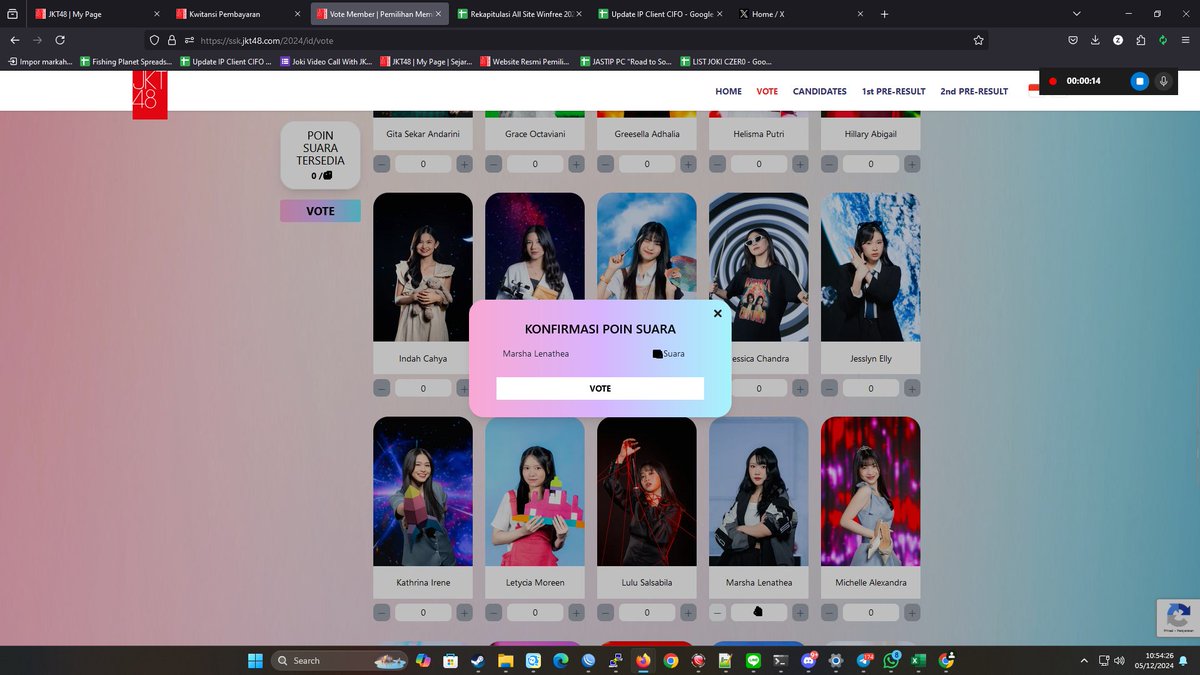The height and width of the screenshot is (675, 1200).
Task: Open Excel from the taskbar
Action: 918,661
